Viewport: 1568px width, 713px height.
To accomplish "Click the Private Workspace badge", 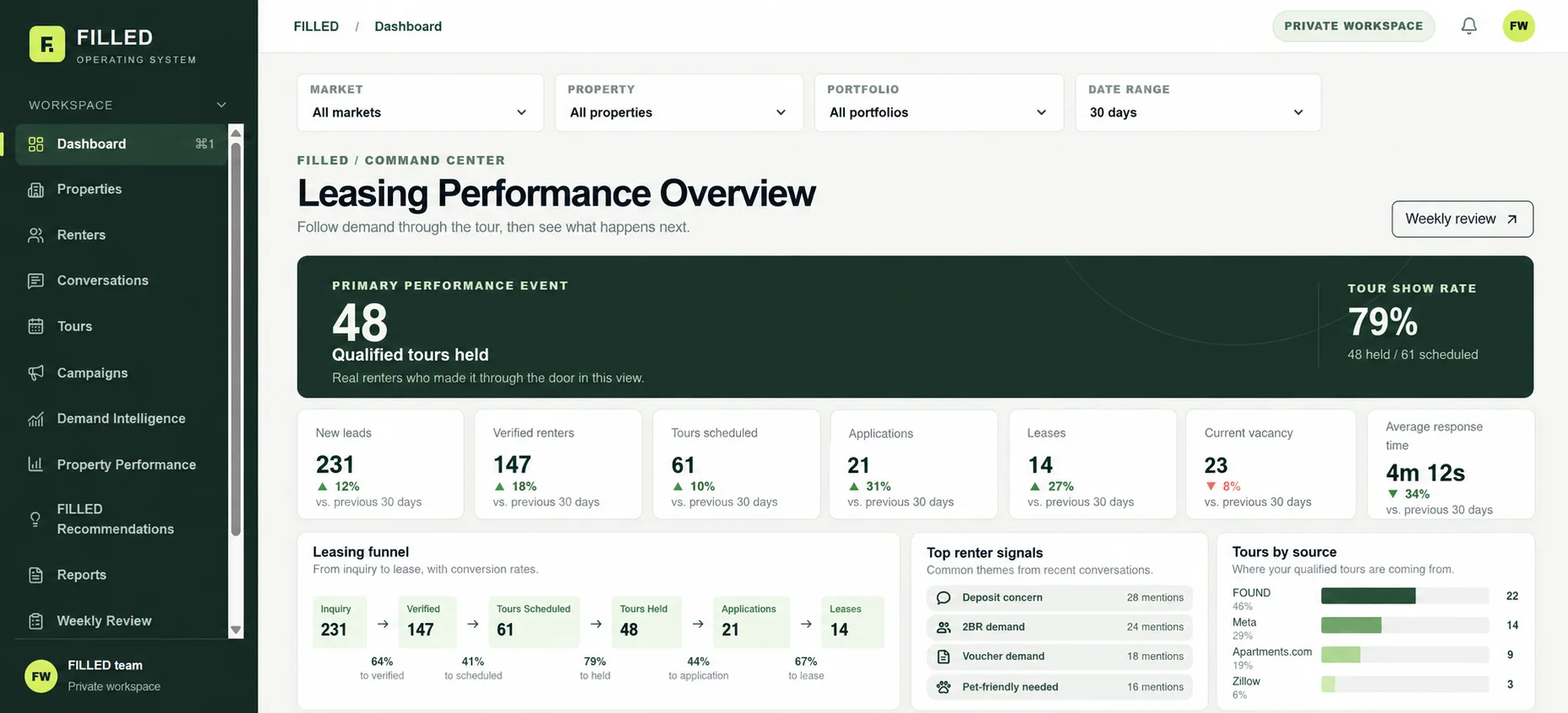I will tap(1353, 26).
